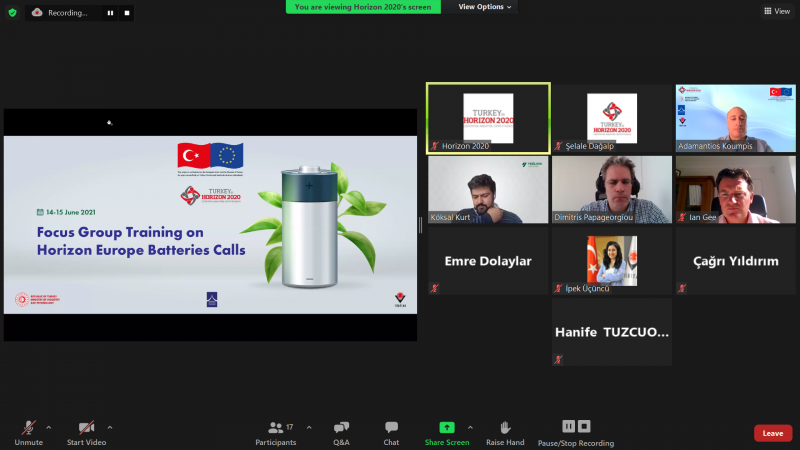The image size is (800, 450).
Task: Open the View Options dropdown
Action: (x=484, y=7)
